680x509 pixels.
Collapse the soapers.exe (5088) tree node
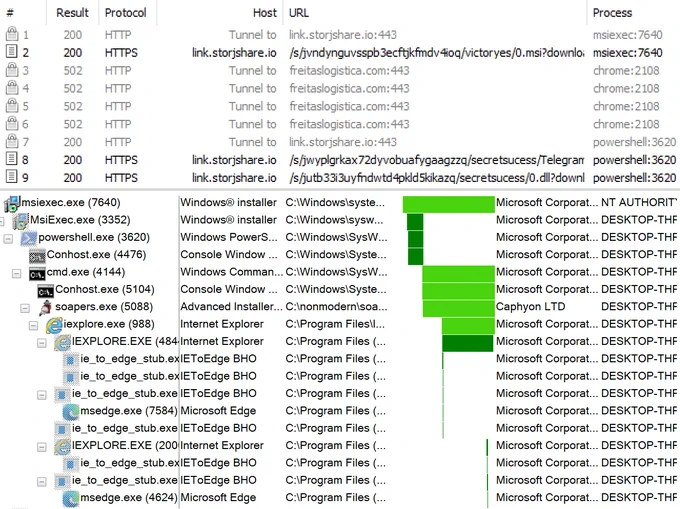(x=25, y=308)
